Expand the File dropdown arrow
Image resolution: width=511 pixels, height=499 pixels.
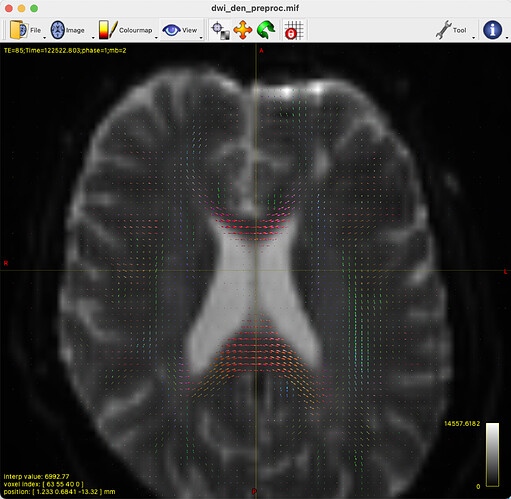[x=44, y=38]
